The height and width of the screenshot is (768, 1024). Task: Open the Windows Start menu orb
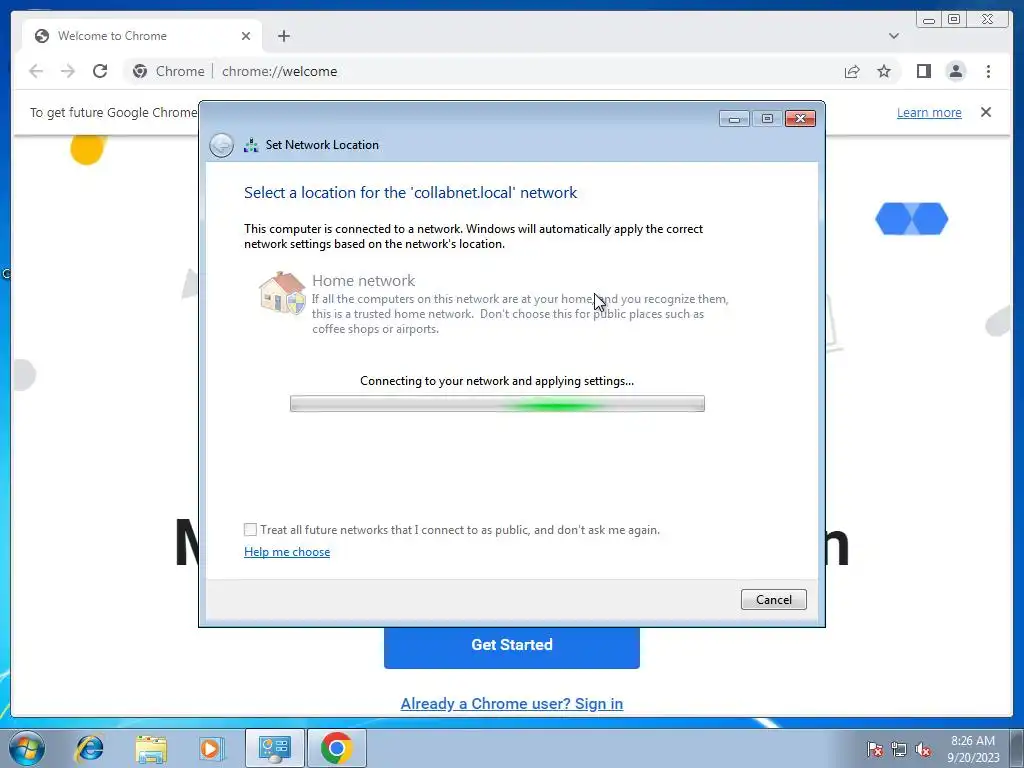(x=27, y=748)
